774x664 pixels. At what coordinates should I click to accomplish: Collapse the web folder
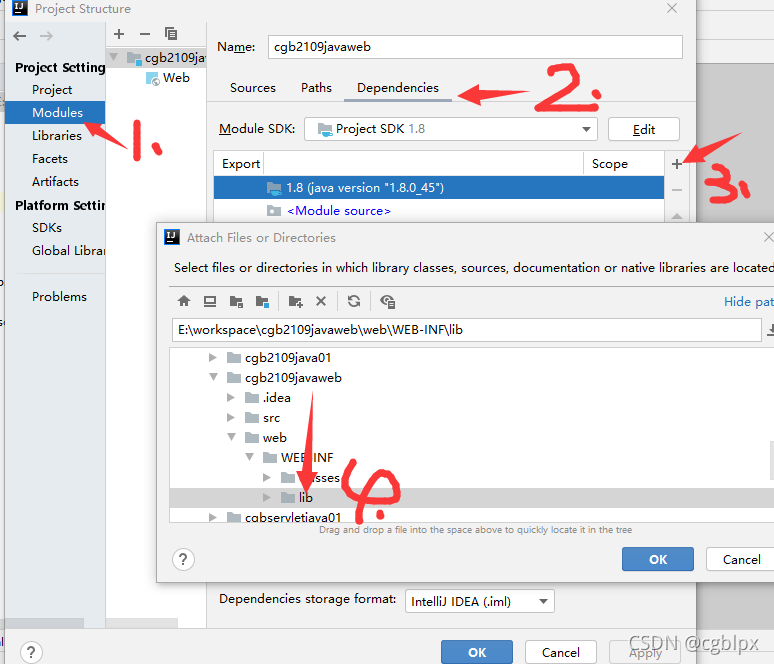pyautogui.click(x=232, y=437)
